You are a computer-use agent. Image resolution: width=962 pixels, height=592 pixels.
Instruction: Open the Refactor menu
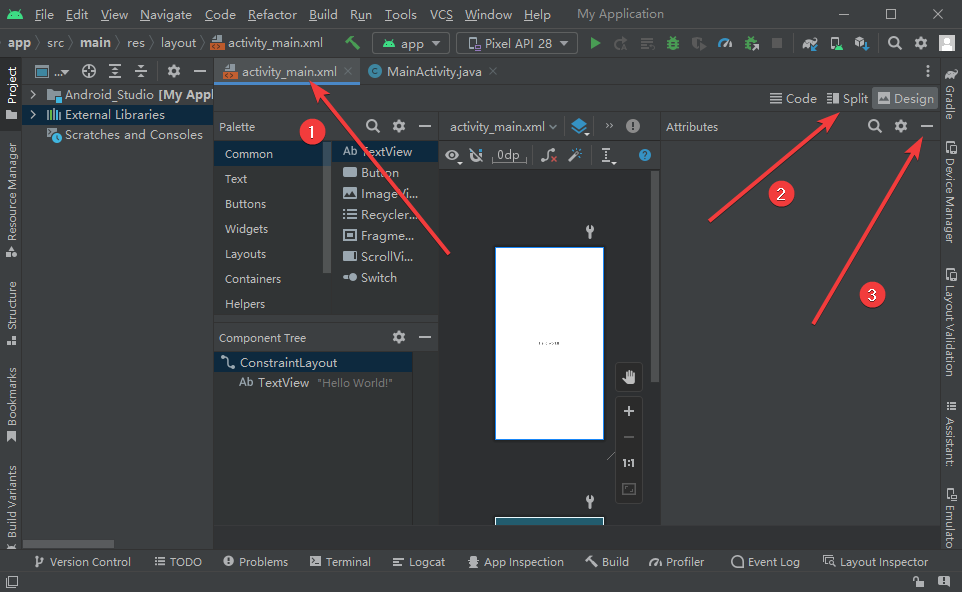272,14
